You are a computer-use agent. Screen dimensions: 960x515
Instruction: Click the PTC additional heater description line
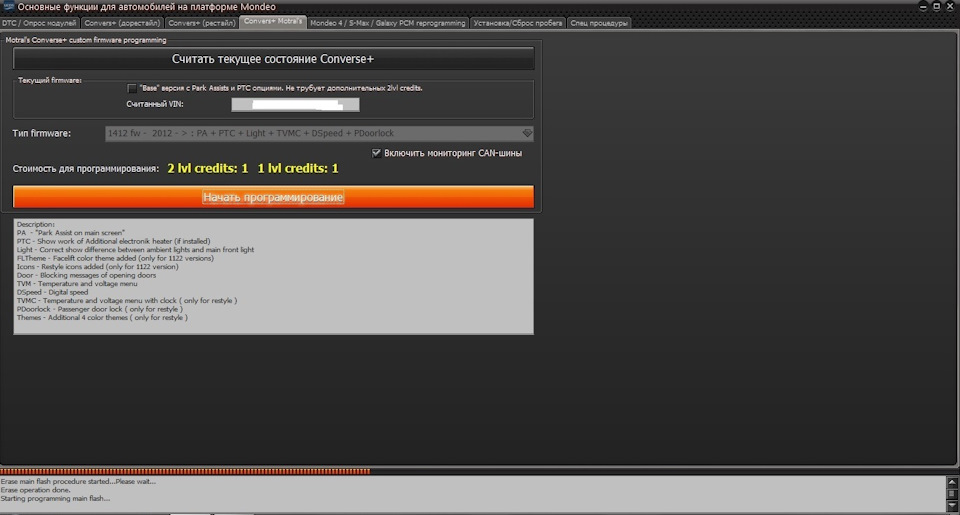pos(113,241)
